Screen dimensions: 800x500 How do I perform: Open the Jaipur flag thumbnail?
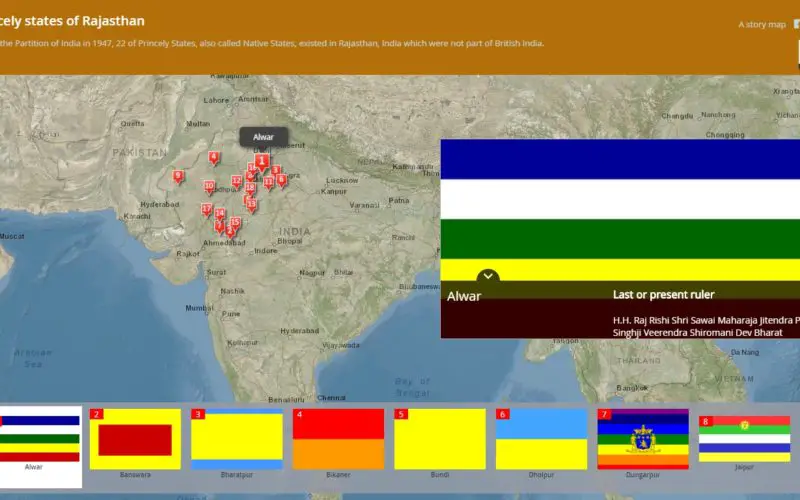(744, 439)
